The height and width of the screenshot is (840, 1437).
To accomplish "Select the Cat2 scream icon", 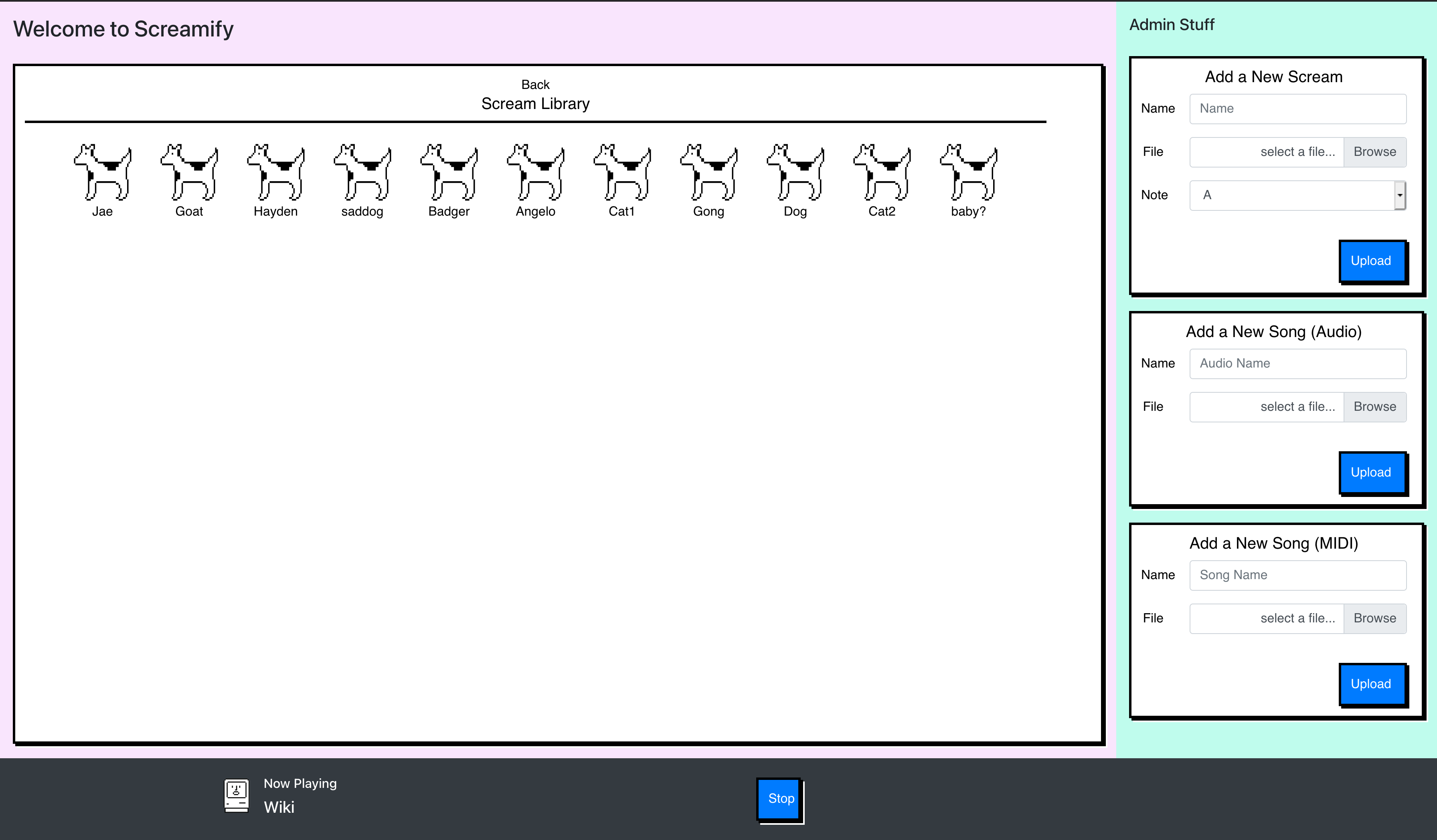I will (x=882, y=172).
